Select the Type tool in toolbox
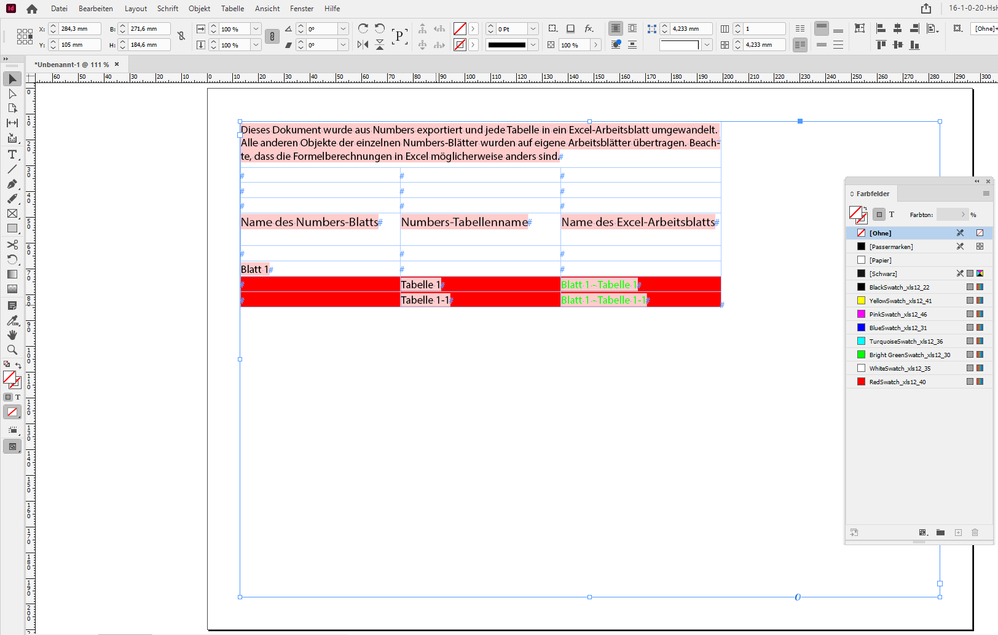998x635 pixels. (x=12, y=155)
